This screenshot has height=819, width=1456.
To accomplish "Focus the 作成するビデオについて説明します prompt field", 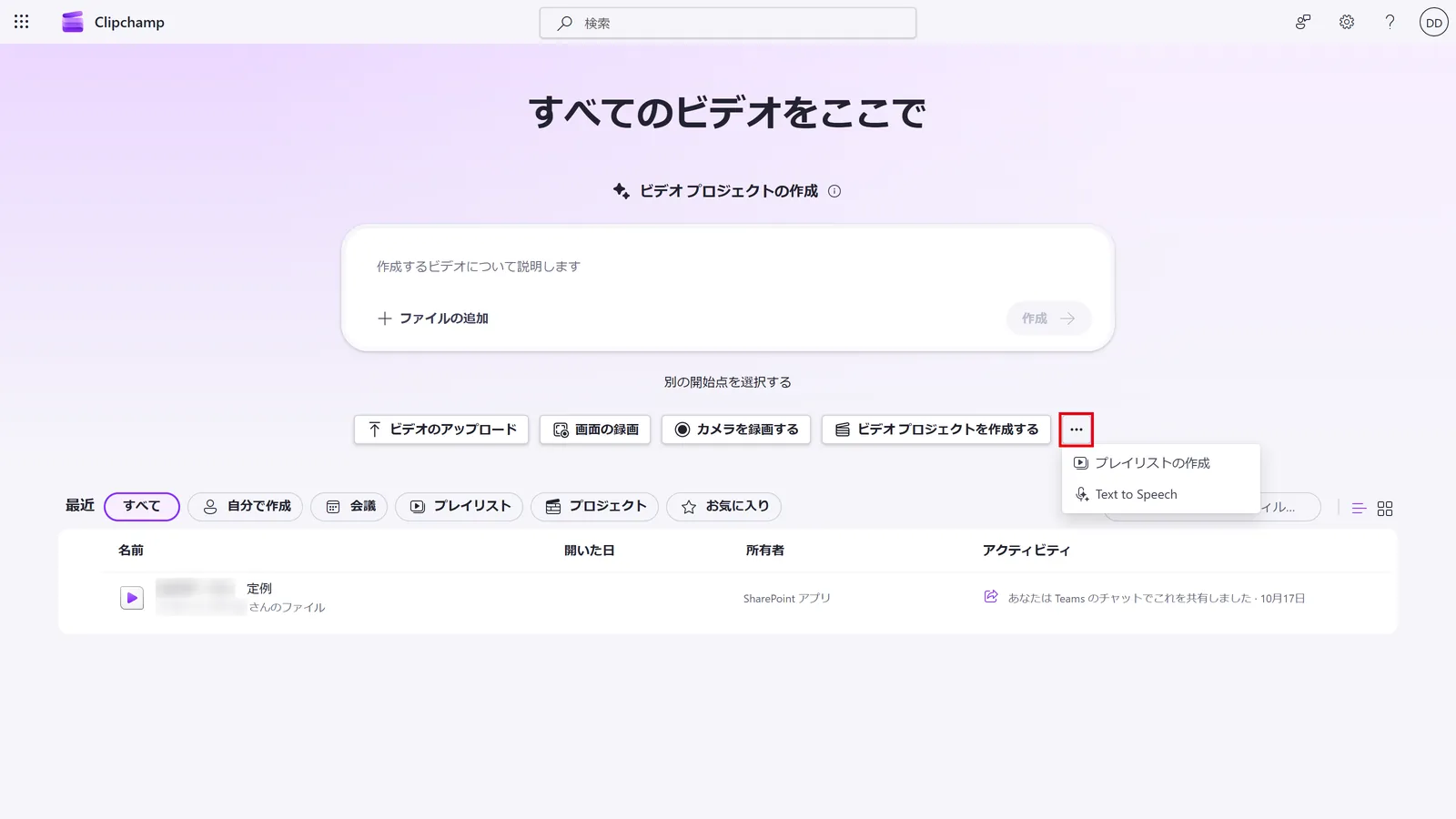I will pos(728,267).
